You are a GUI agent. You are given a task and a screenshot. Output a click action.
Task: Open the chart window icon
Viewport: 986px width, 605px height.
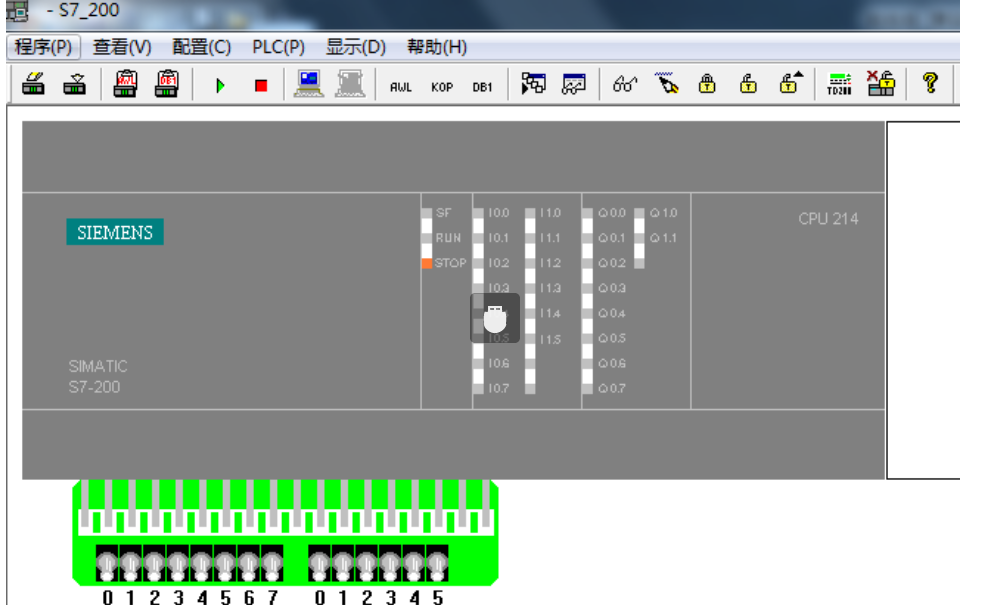[574, 84]
